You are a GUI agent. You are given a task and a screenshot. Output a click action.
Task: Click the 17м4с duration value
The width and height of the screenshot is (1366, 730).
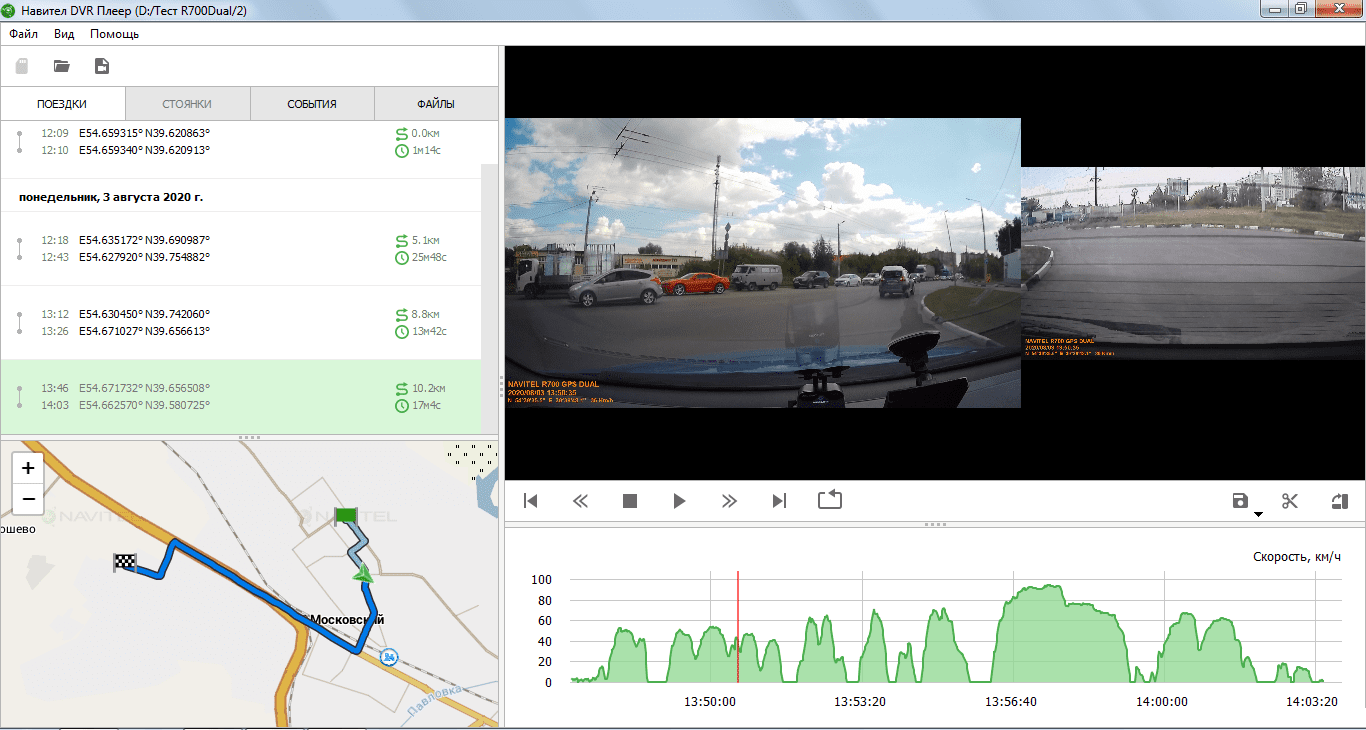pyautogui.click(x=427, y=406)
